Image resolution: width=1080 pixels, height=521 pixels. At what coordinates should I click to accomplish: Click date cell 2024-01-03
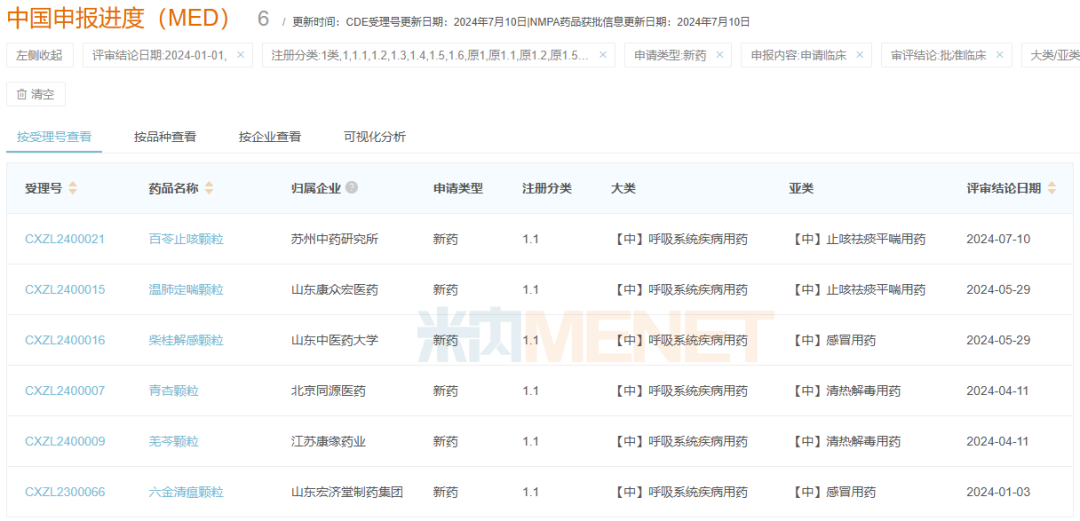pos(998,492)
